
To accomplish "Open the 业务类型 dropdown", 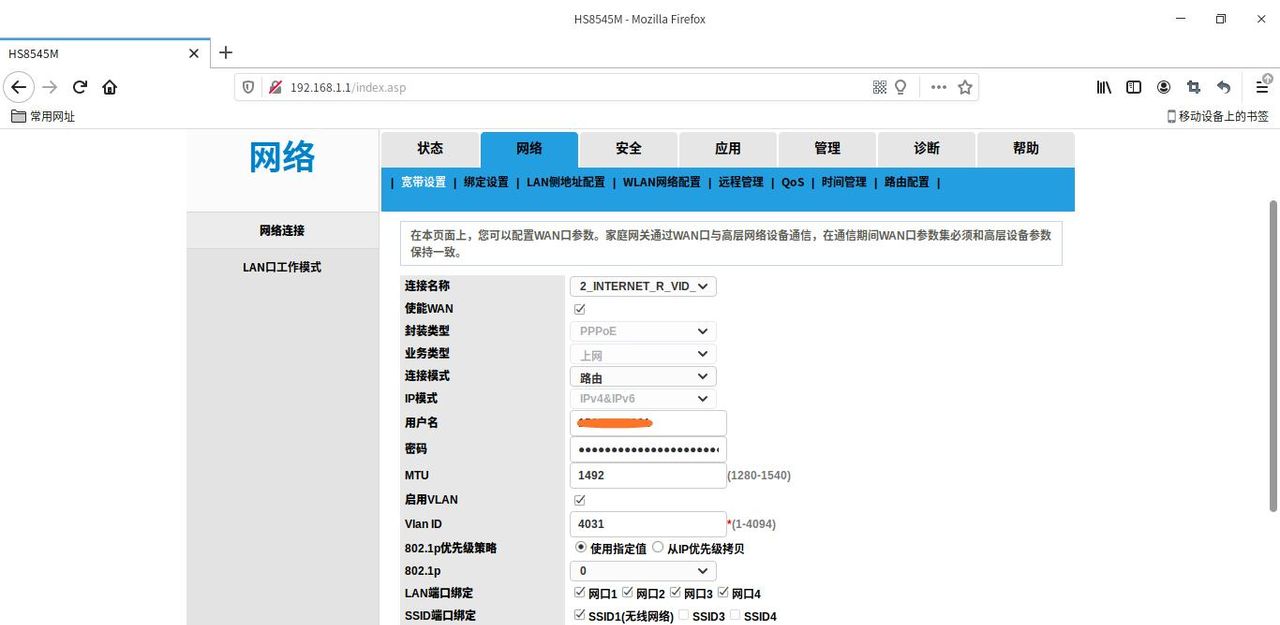I will 643,354.
